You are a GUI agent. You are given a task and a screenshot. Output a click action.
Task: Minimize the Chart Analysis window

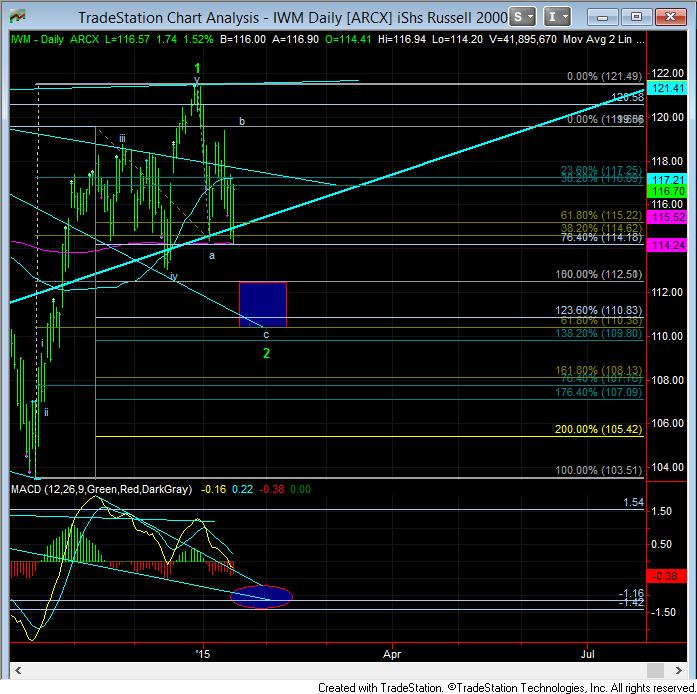[602, 17]
